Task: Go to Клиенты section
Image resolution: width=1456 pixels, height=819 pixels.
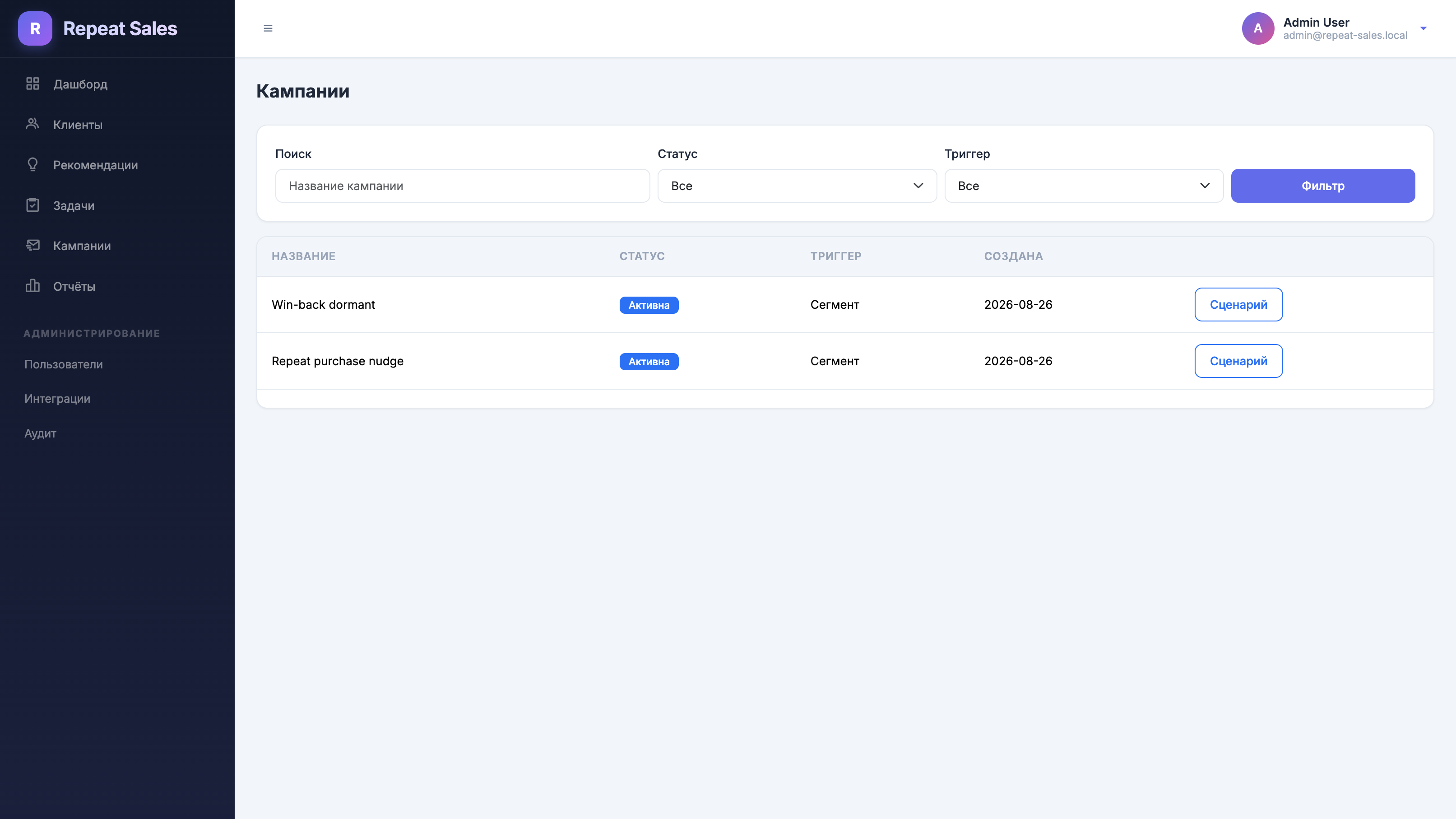Action: pos(78,125)
